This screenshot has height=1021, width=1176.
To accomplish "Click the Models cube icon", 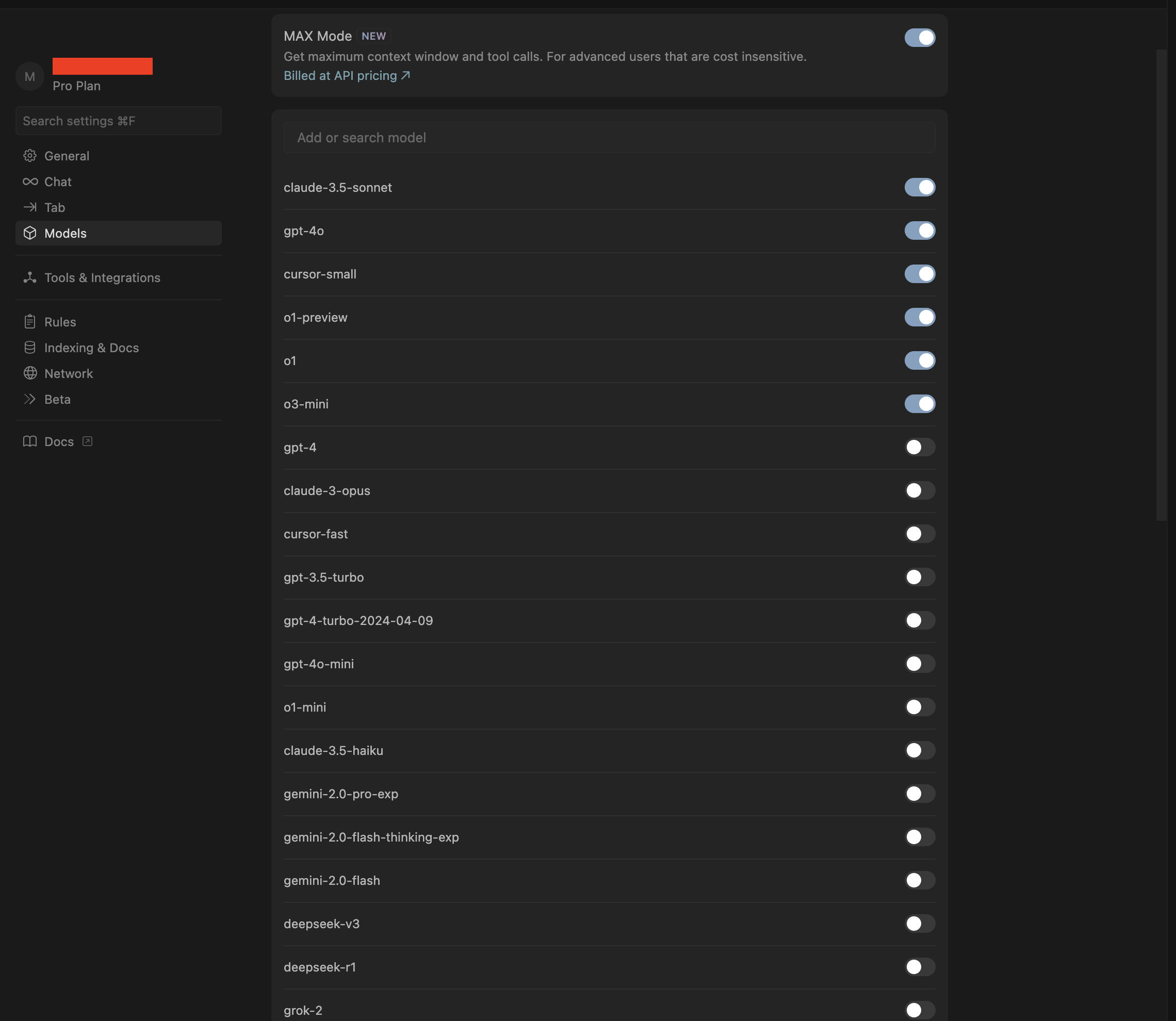I will click(29, 233).
